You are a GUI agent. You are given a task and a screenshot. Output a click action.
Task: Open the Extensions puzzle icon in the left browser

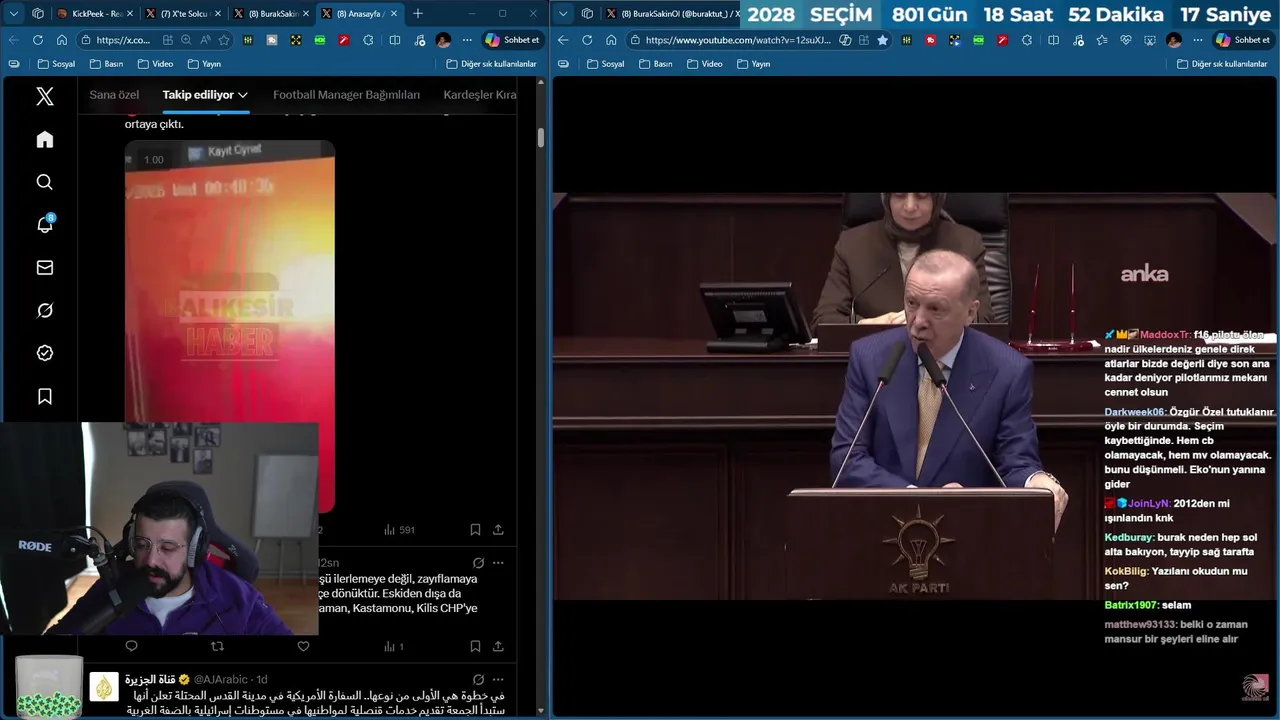click(368, 40)
